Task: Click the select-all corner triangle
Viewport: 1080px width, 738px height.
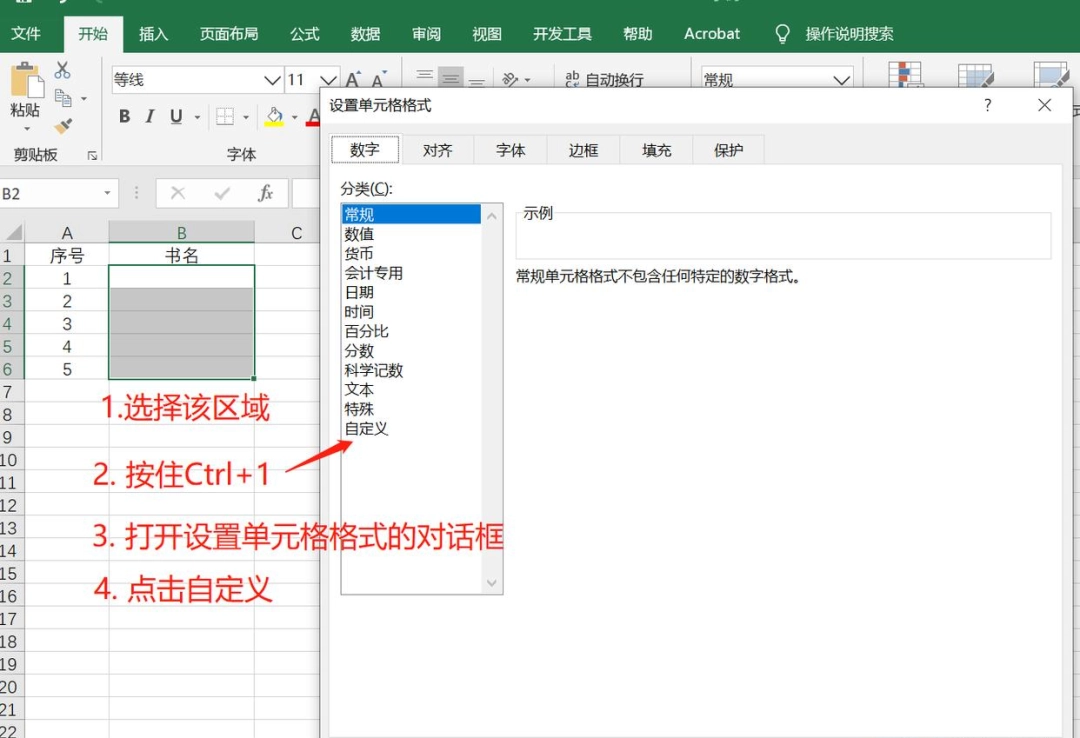Action: coord(12,232)
